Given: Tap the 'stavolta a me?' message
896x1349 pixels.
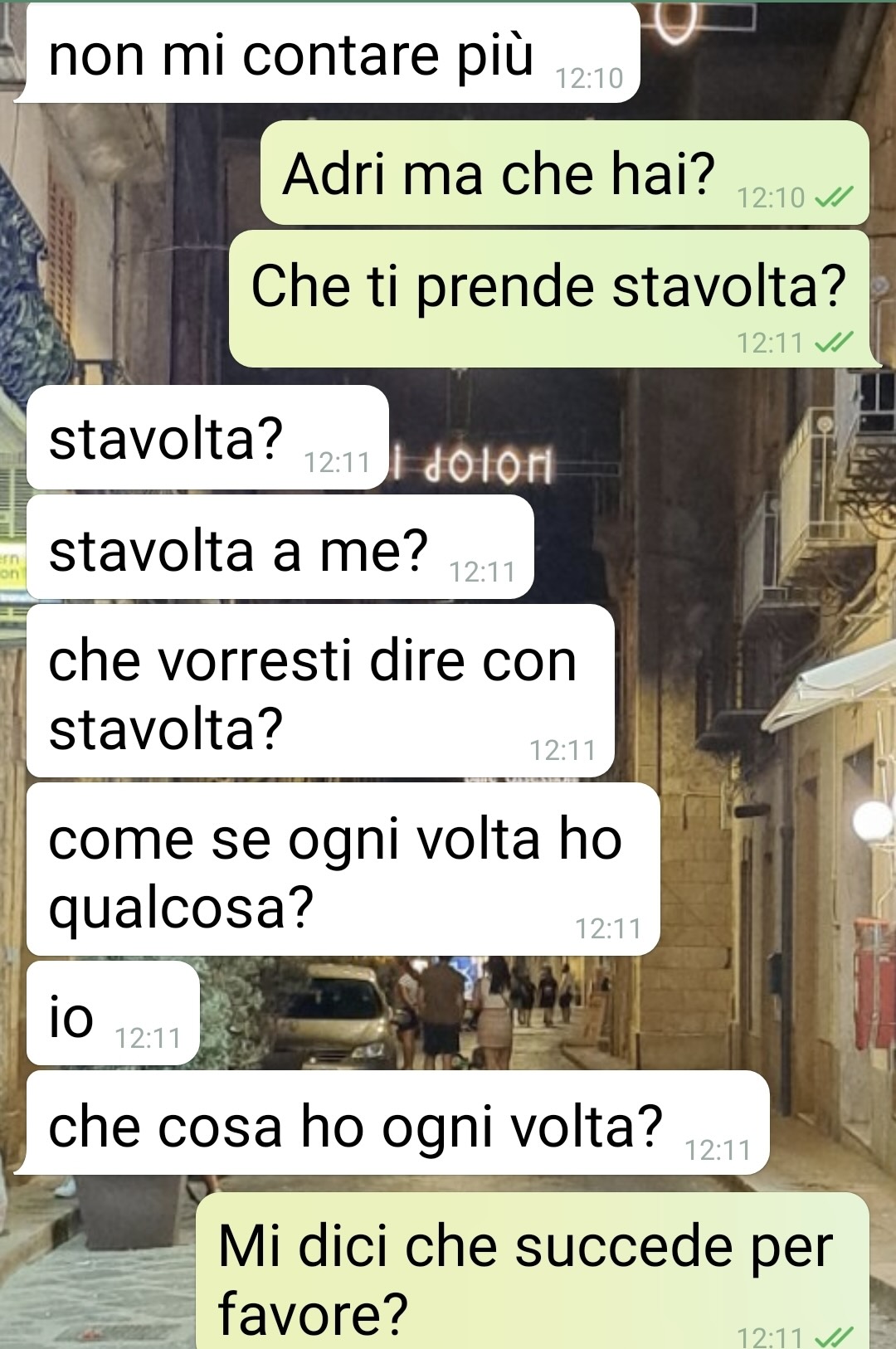Looking at the screenshot, I should click(x=280, y=548).
